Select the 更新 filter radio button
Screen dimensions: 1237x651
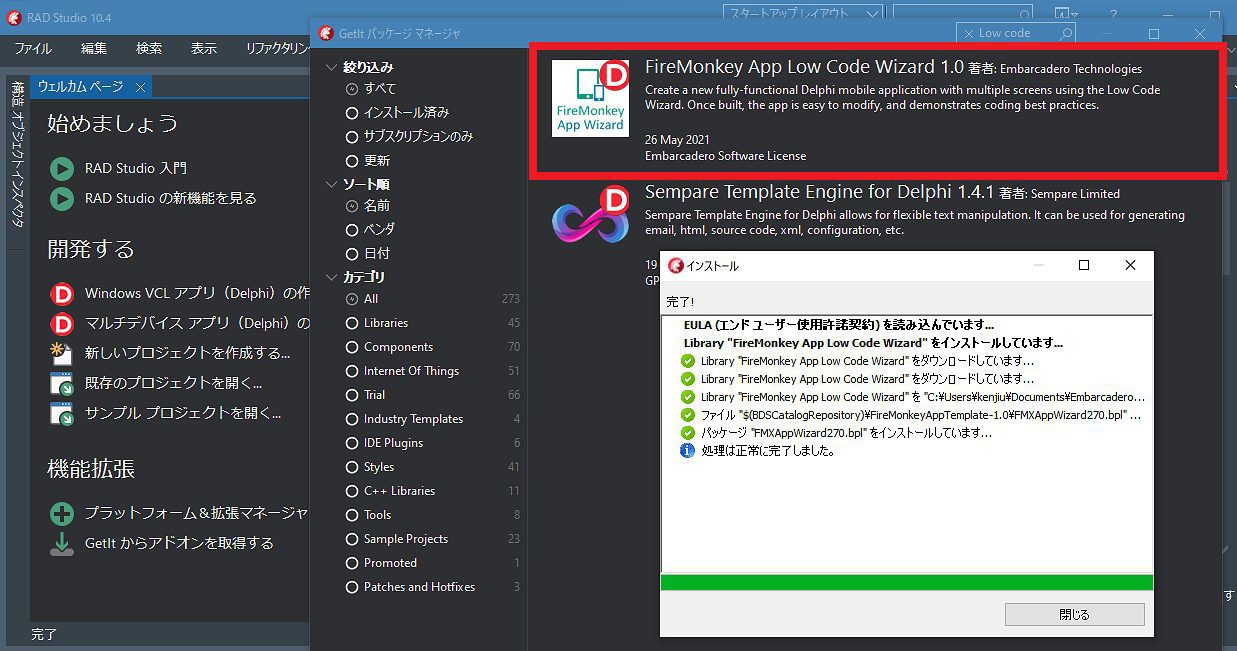[x=351, y=160]
